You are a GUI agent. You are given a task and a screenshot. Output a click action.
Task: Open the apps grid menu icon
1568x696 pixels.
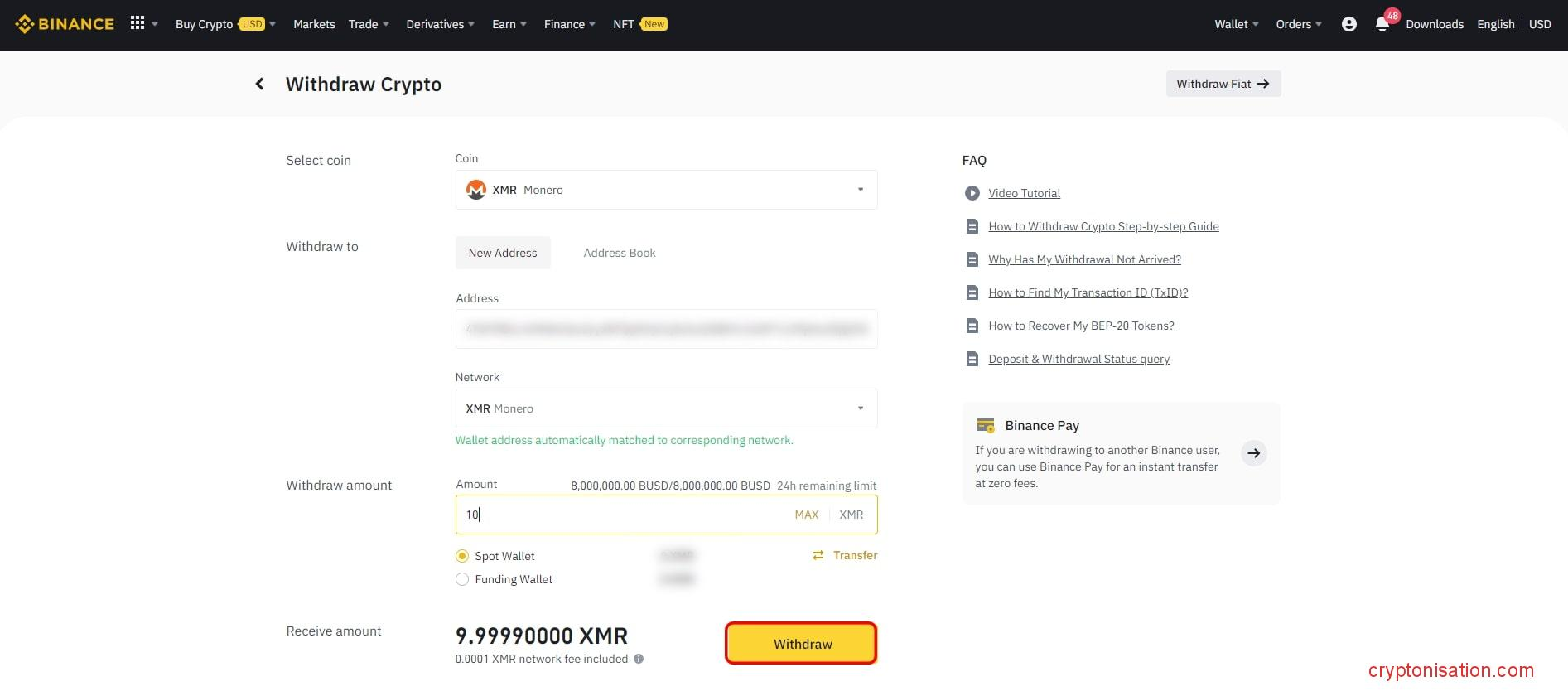[x=138, y=23]
